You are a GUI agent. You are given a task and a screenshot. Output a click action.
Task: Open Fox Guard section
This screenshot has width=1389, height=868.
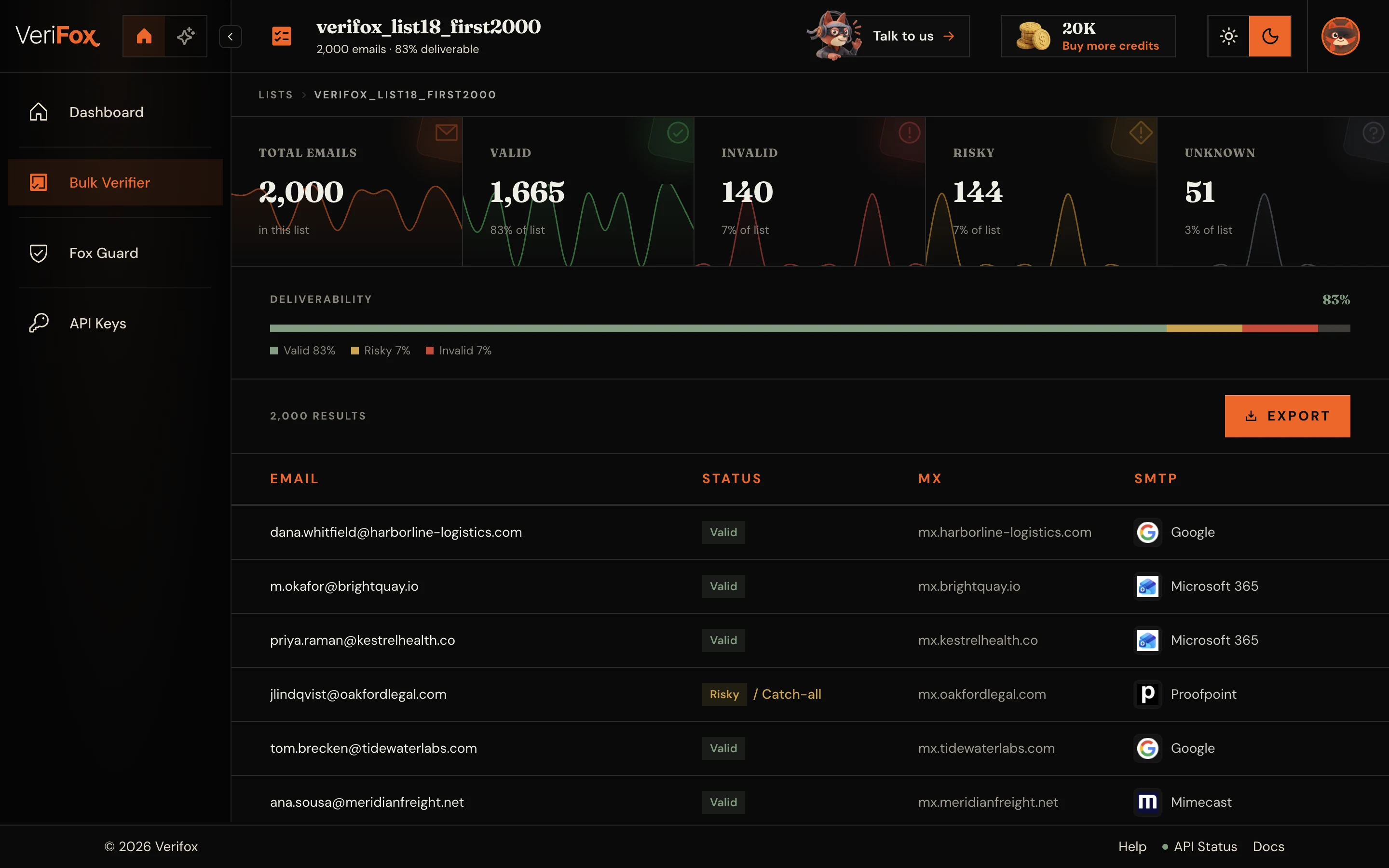(115, 253)
